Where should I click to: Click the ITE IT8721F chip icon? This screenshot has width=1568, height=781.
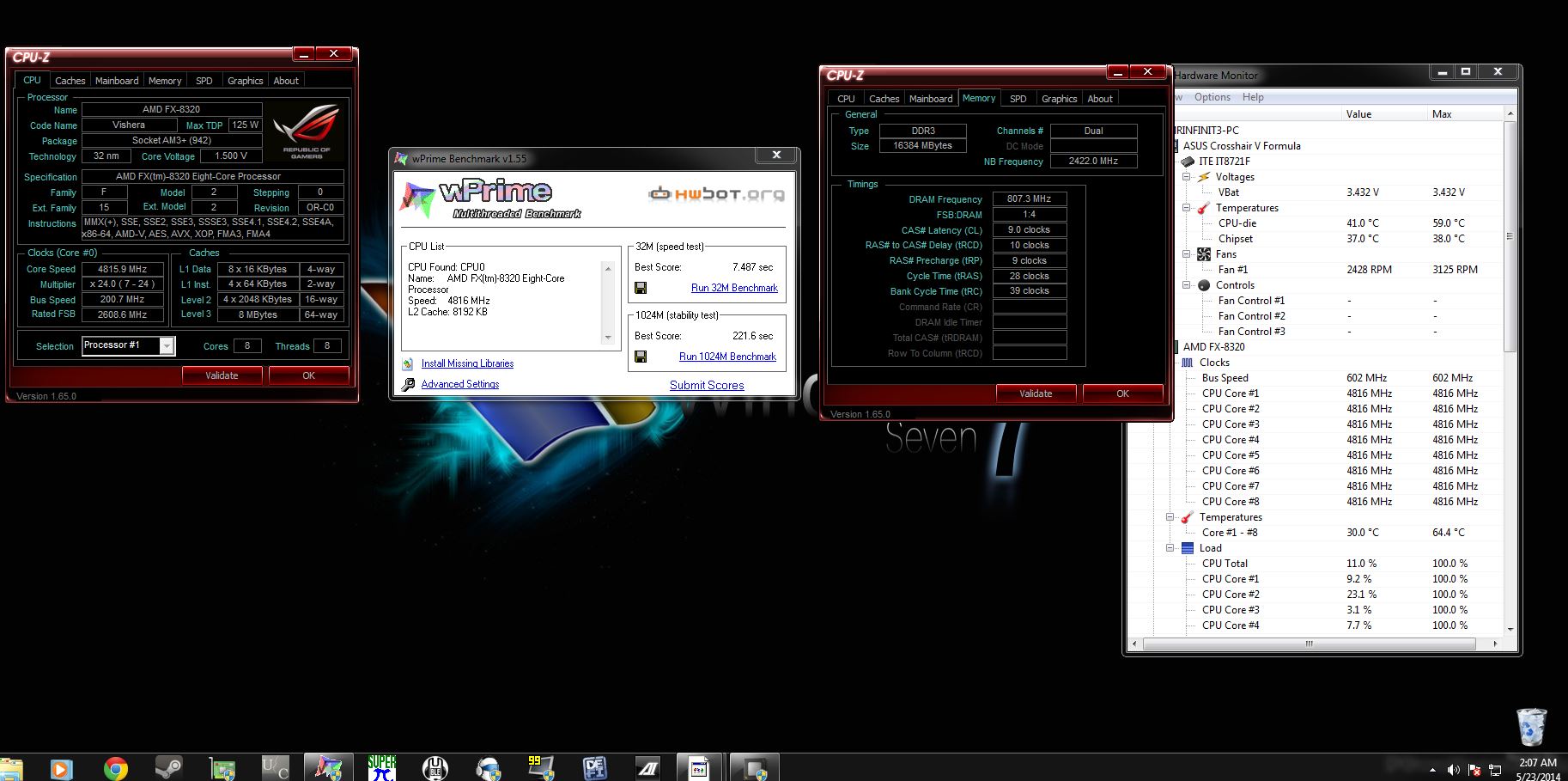coord(1188,162)
